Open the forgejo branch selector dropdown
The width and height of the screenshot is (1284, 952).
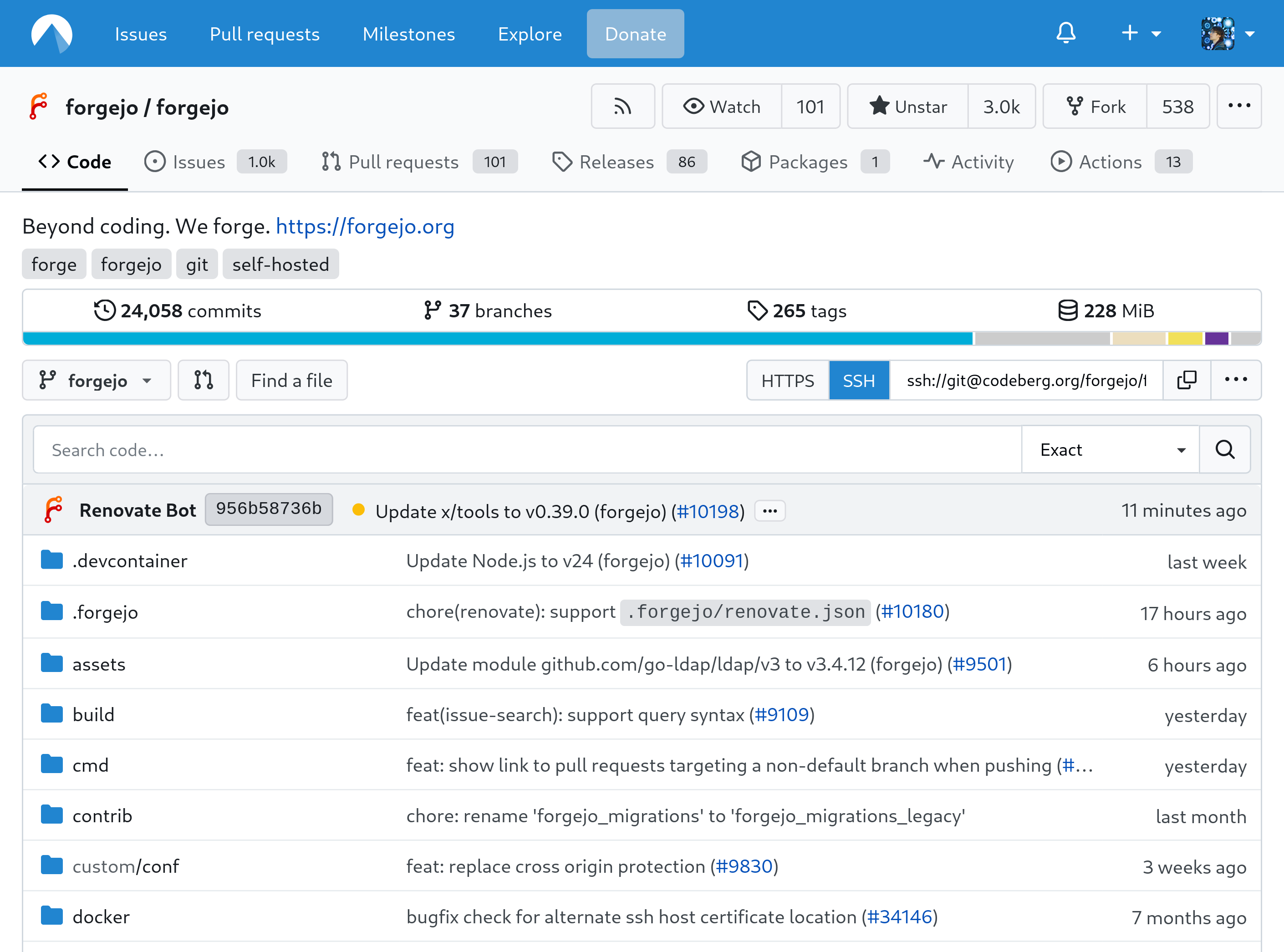pos(96,380)
